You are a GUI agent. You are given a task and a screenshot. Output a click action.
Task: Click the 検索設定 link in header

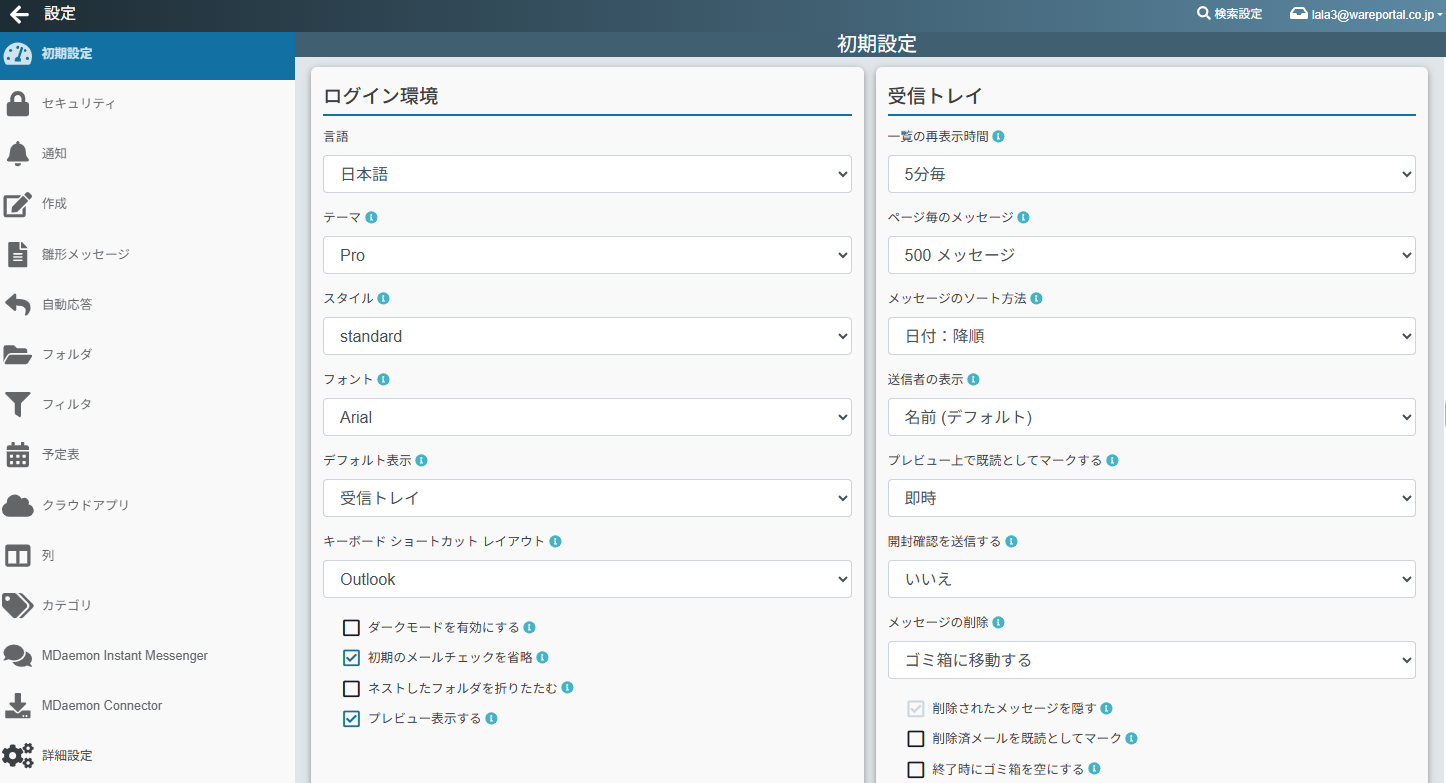pos(1230,14)
